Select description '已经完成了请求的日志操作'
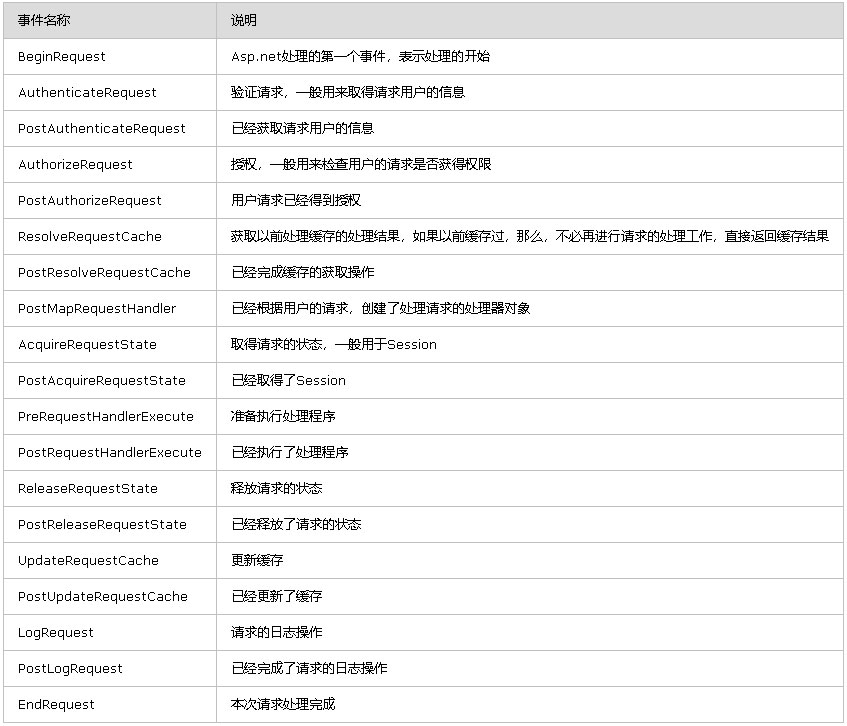The width and height of the screenshot is (847, 726). (309, 669)
